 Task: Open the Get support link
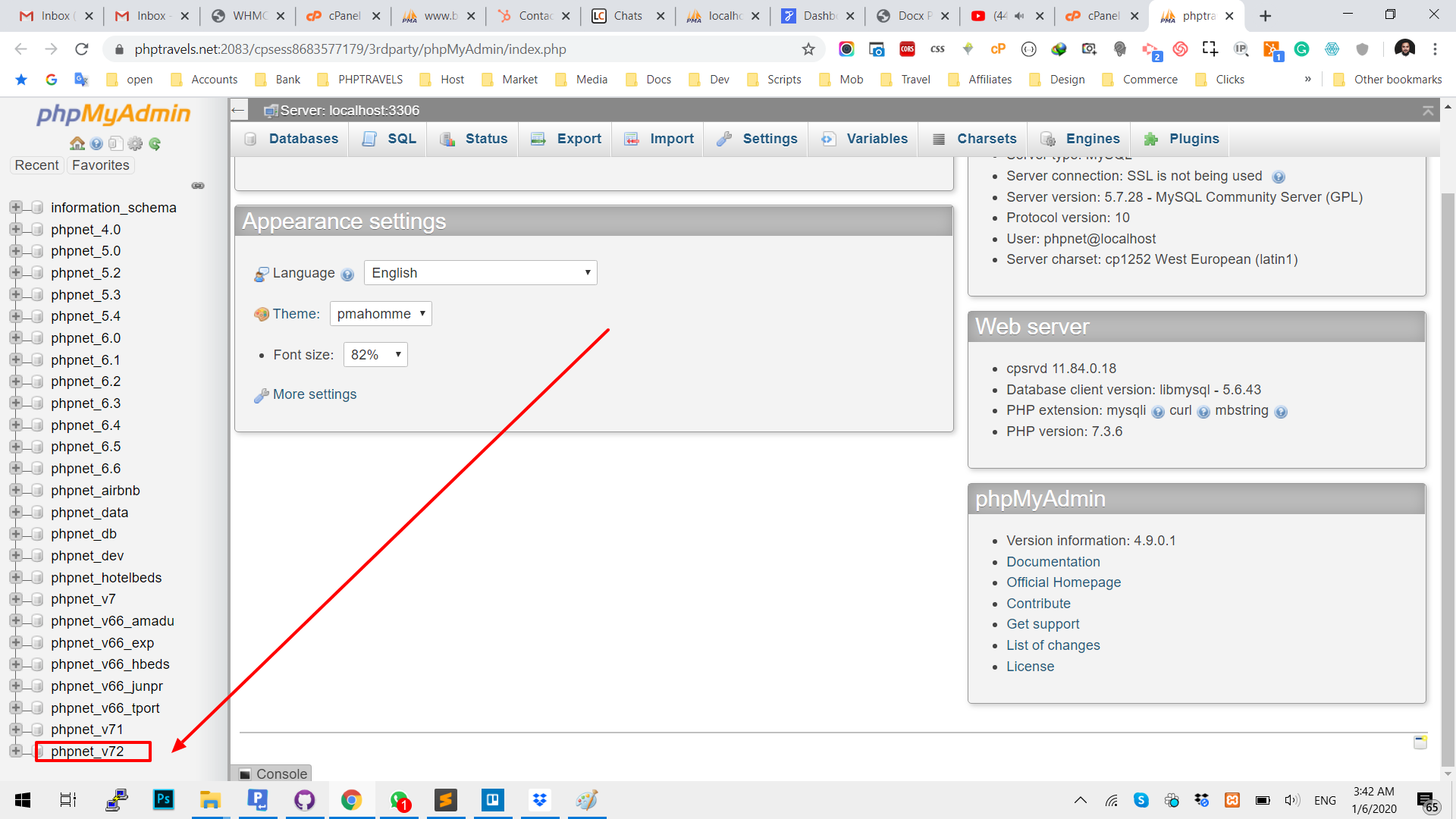(1043, 624)
